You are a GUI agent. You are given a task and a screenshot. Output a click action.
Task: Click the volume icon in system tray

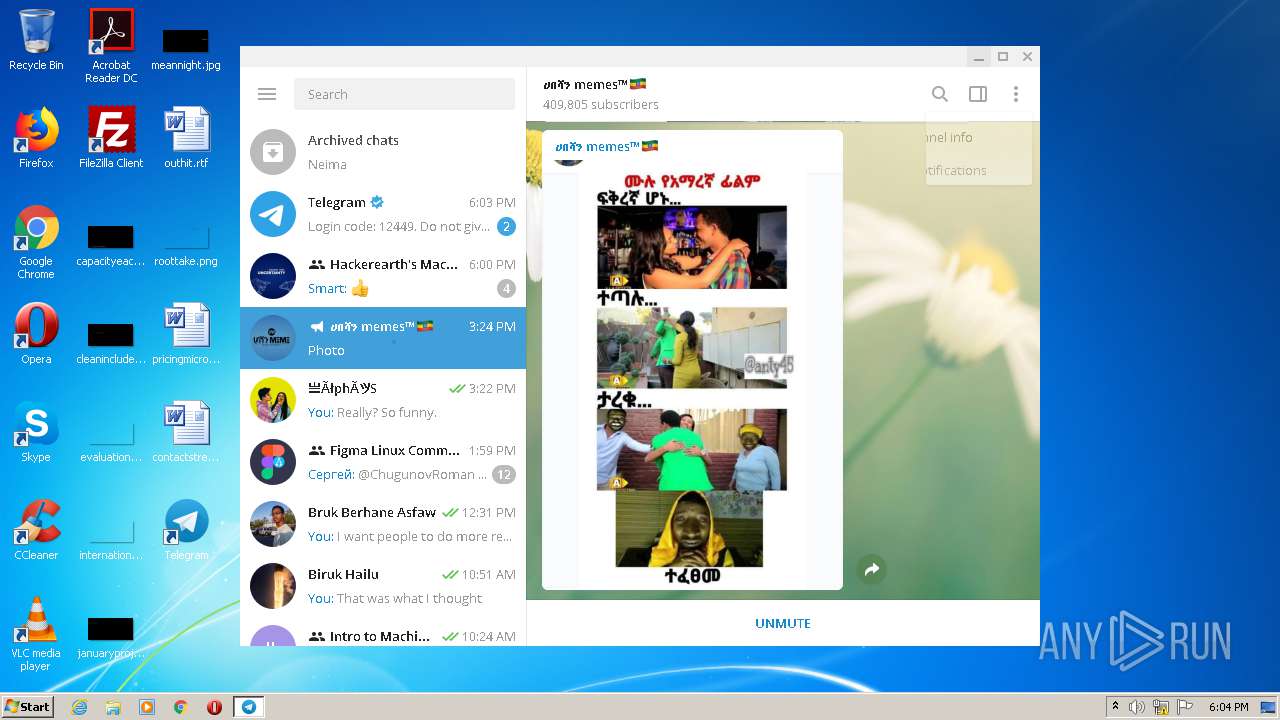1137,707
